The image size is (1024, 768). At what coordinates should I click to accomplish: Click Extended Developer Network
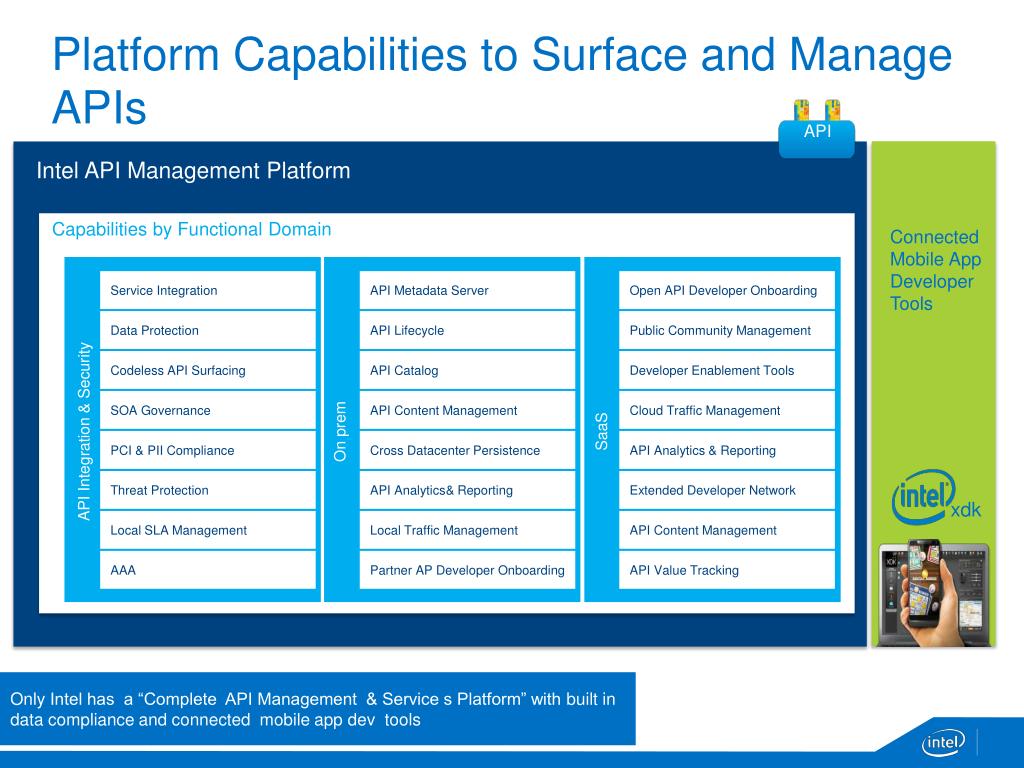pyautogui.click(x=727, y=490)
